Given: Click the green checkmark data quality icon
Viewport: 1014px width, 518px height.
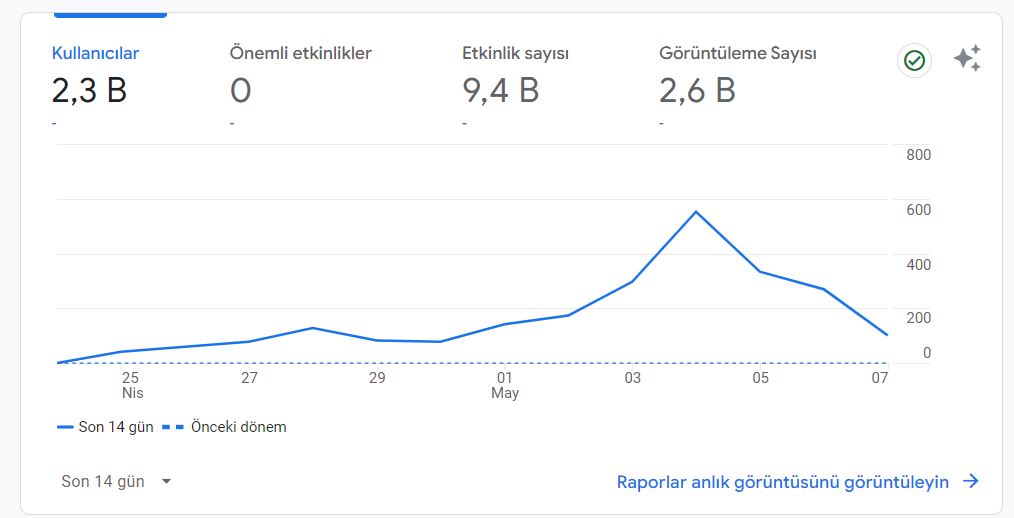Looking at the screenshot, I should (914, 61).
